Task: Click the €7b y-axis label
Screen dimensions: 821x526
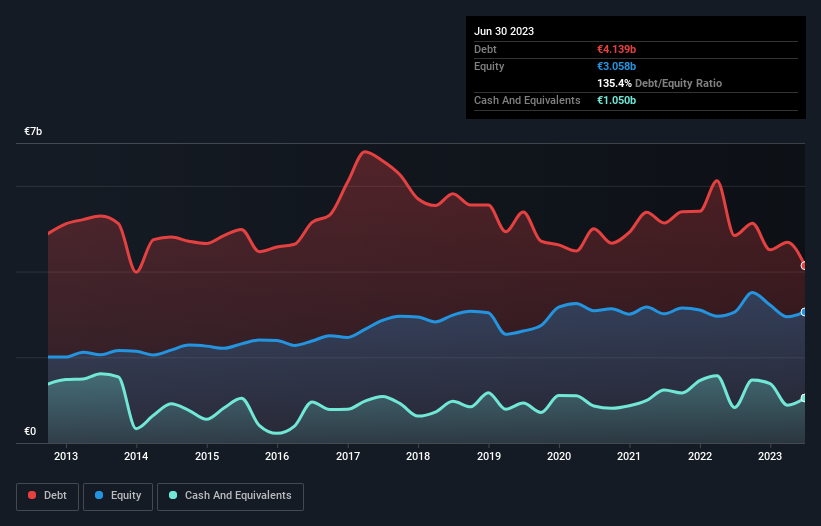Action: tap(33, 131)
